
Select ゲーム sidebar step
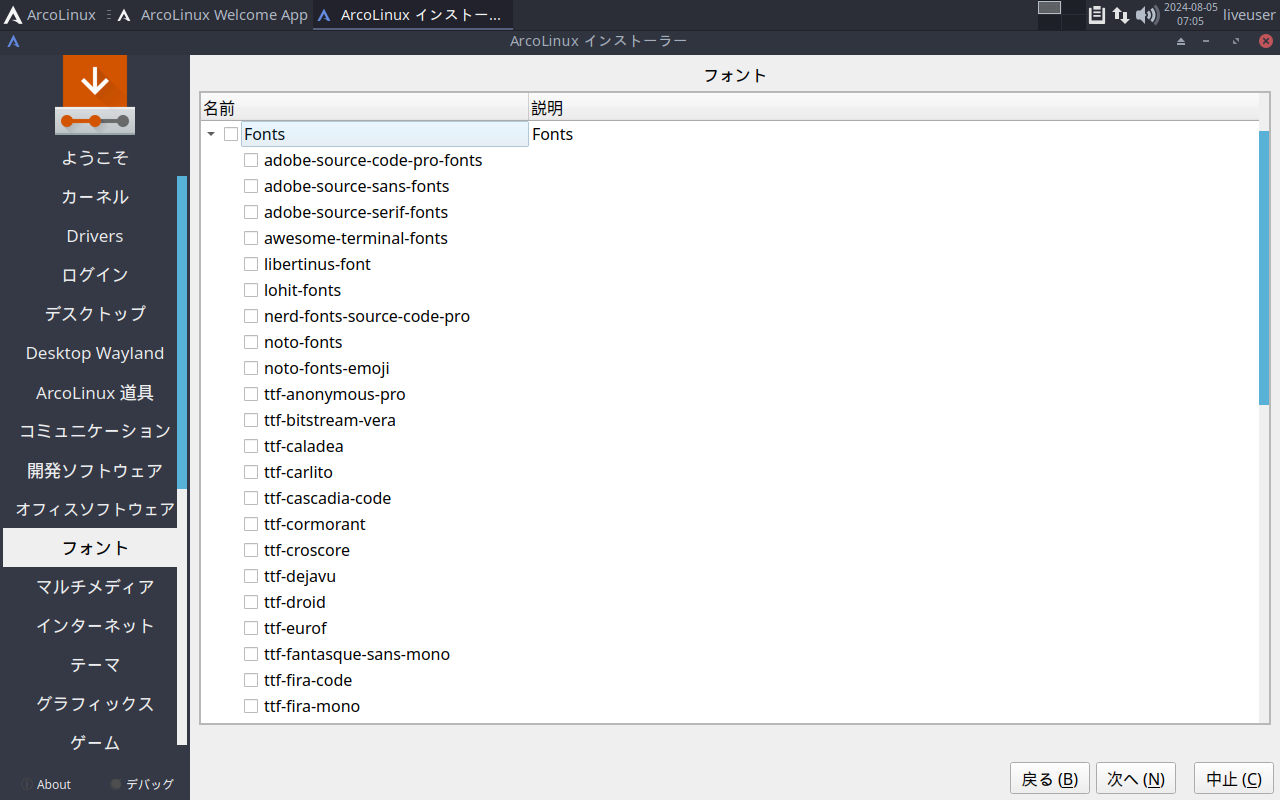point(95,743)
